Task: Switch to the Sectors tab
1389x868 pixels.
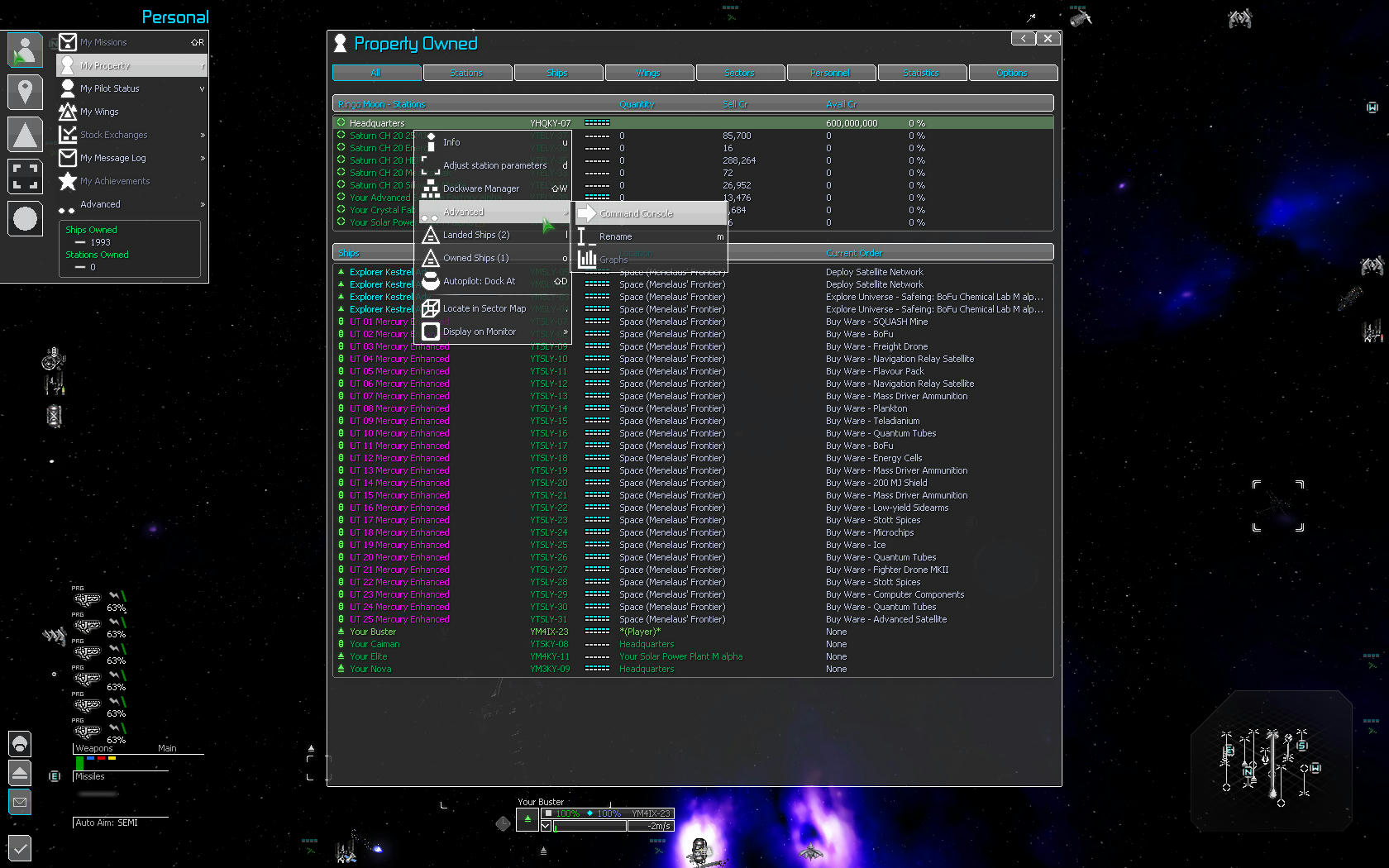Action: [x=740, y=73]
